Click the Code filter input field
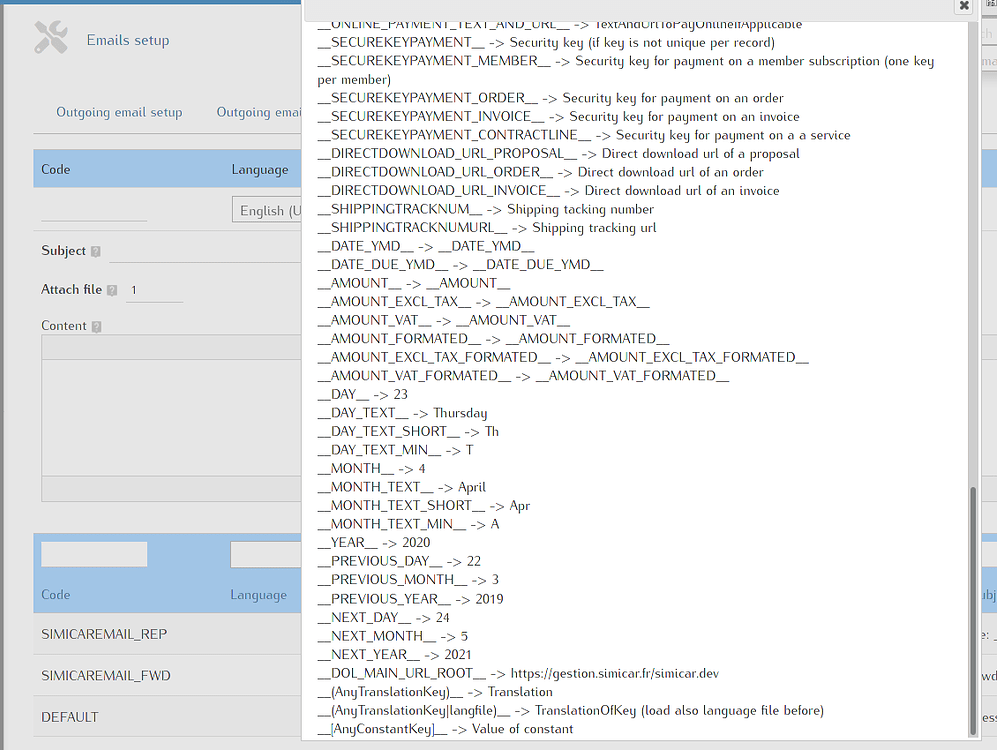Image resolution: width=997 pixels, height=750 pixels. click(x=92, y=553)
